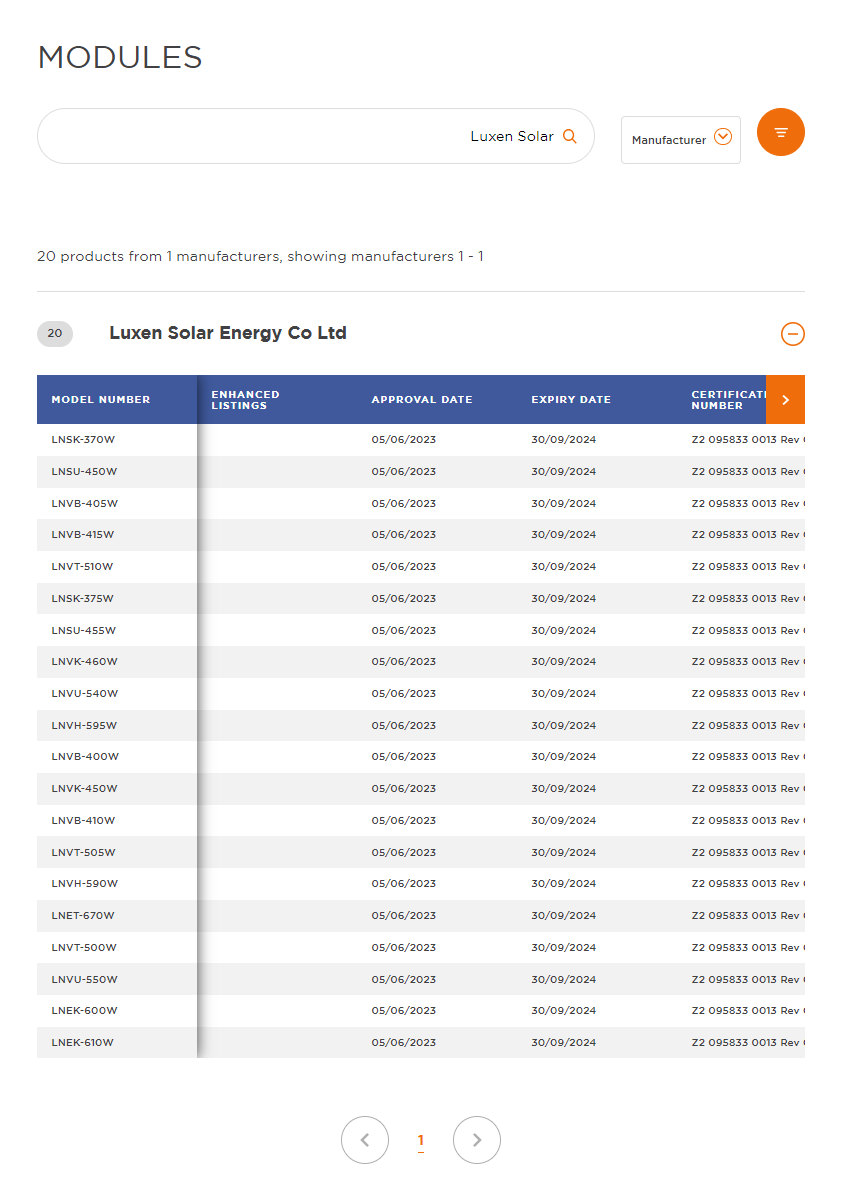Viewport: 847px width, 1186px height.
Task: Click the 20 product count badge
Action: pyautogui.click(x=54, y=334)
